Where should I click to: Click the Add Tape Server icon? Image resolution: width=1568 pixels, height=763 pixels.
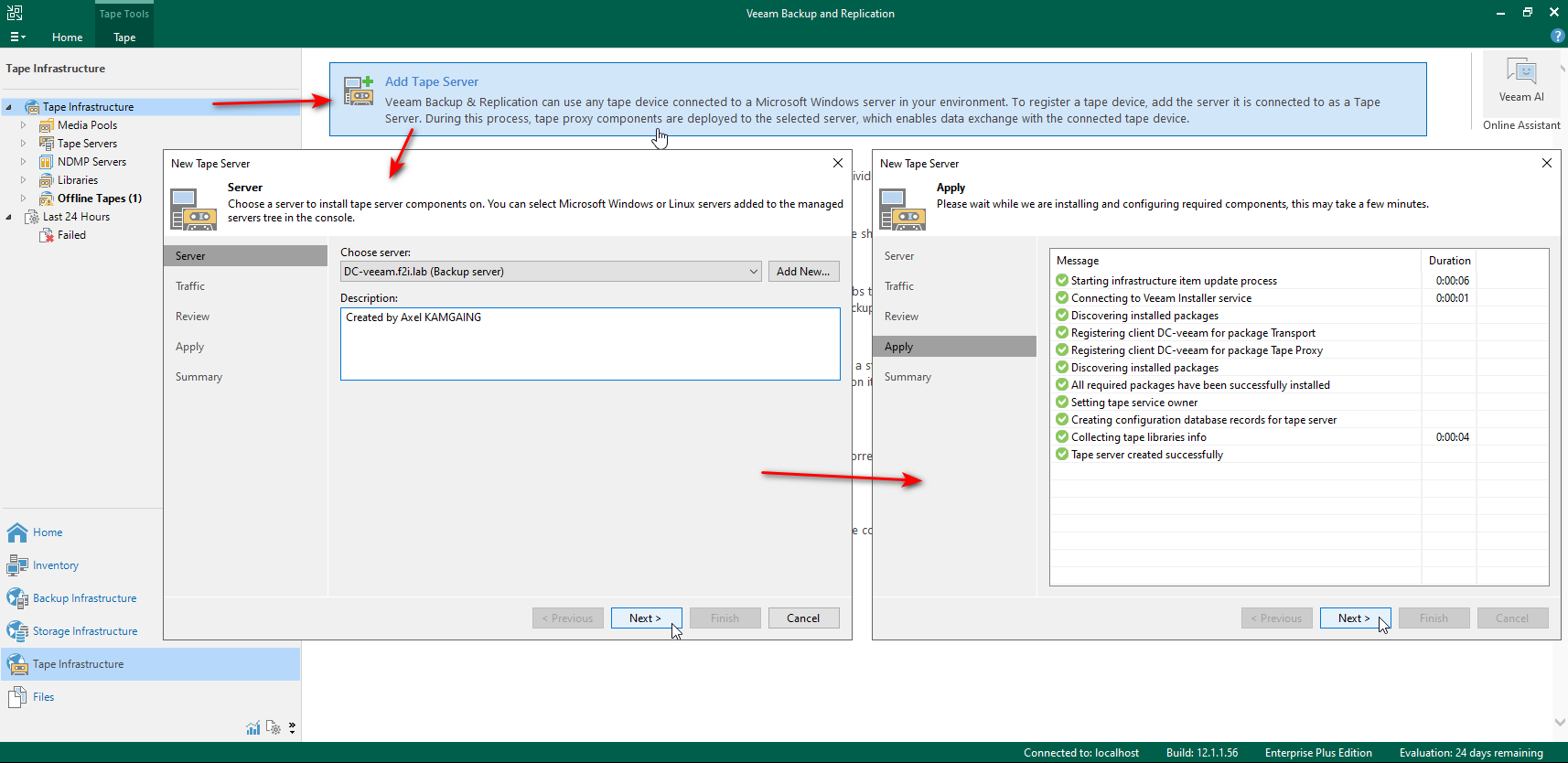[x=358, y=91]
